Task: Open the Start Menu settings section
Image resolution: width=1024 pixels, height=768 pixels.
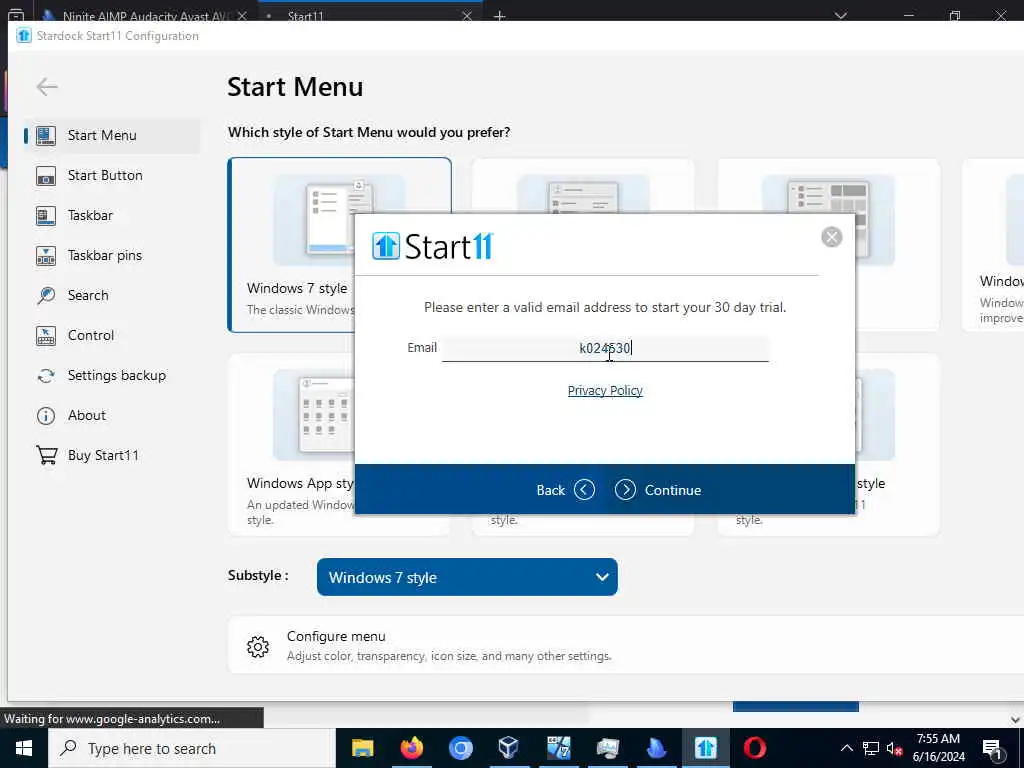Action: tap(111, 135)
